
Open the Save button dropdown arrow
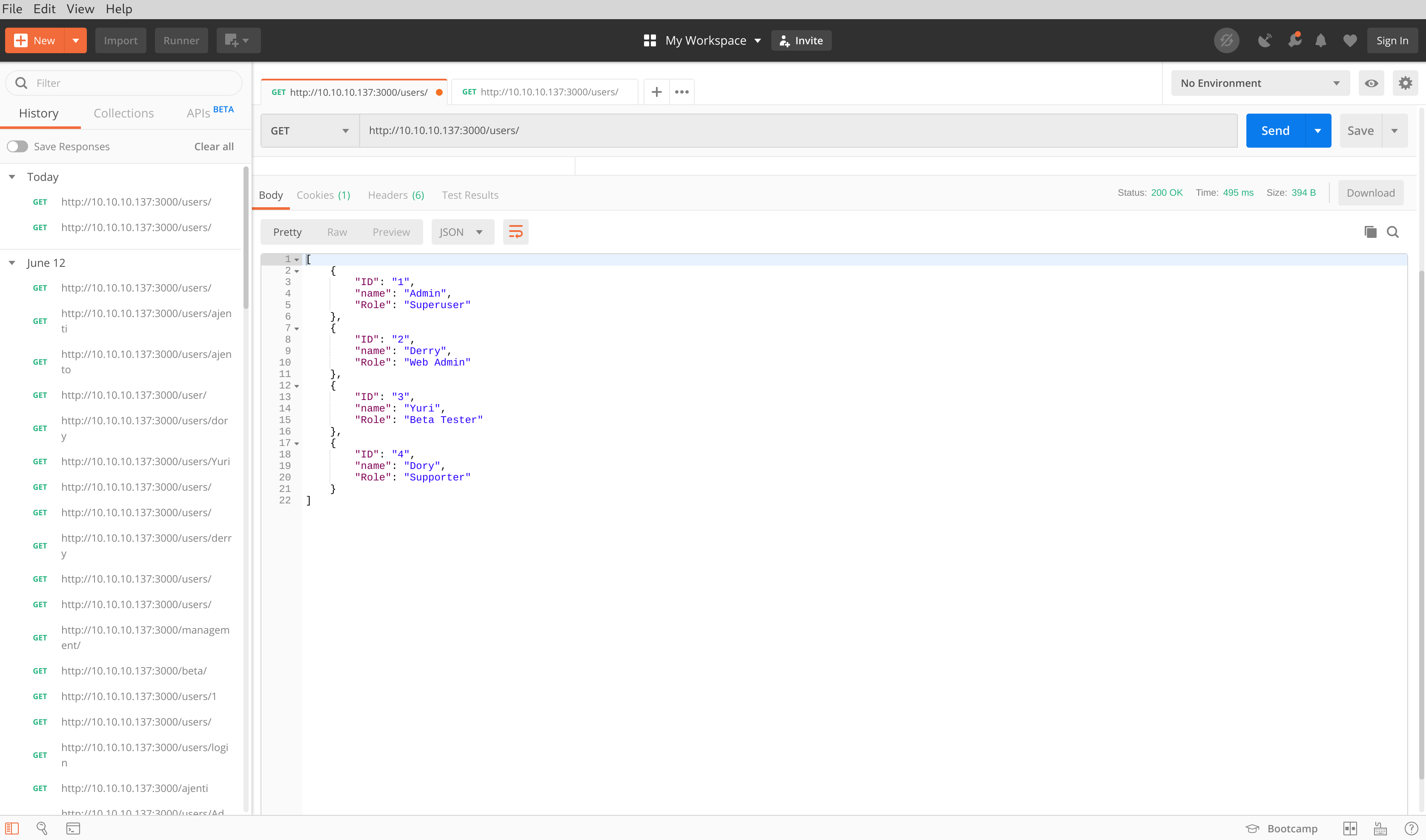[1395, 131]
